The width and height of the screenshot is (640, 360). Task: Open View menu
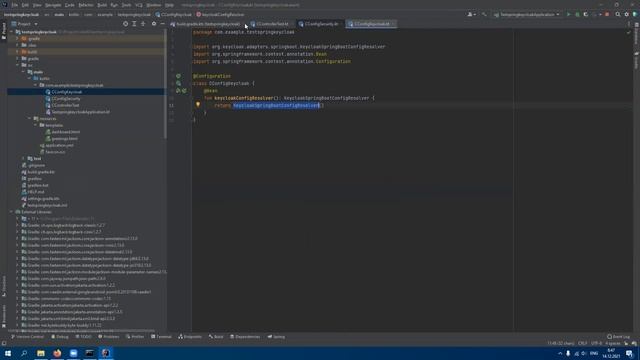pyautogui.click(x=37, y=5)
